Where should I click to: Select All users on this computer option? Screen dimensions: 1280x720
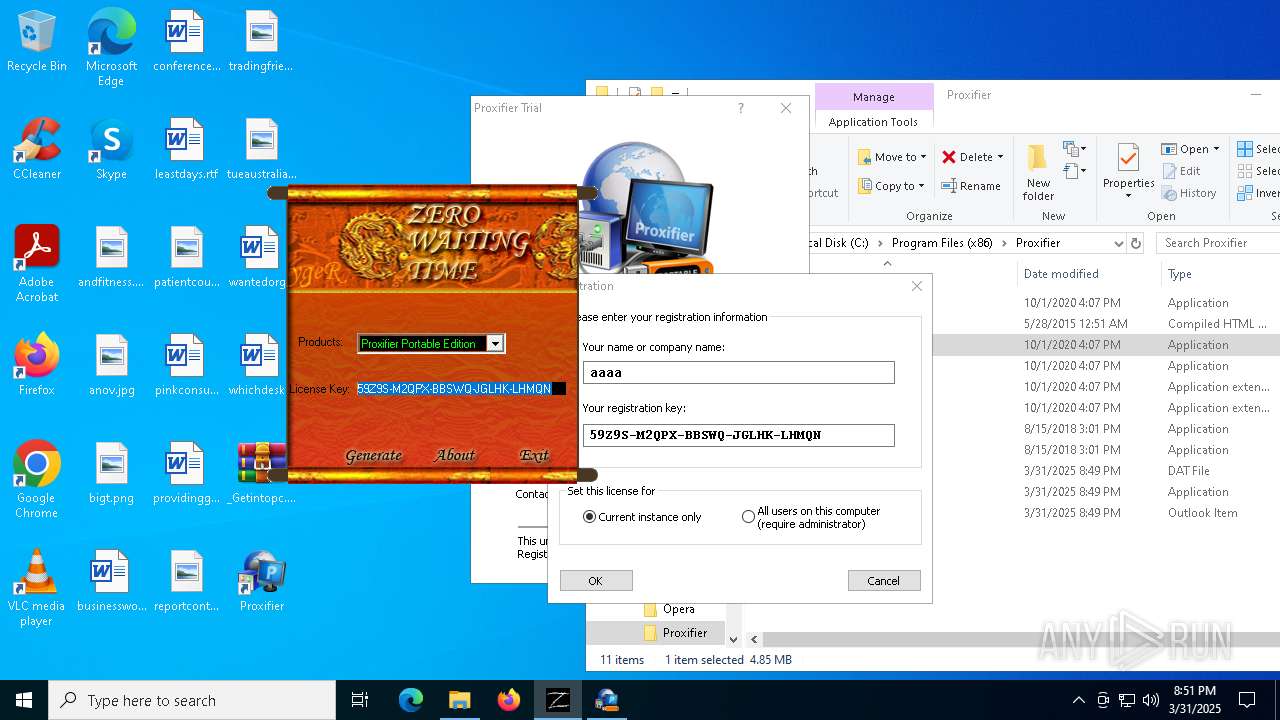[x=748, y=517]
